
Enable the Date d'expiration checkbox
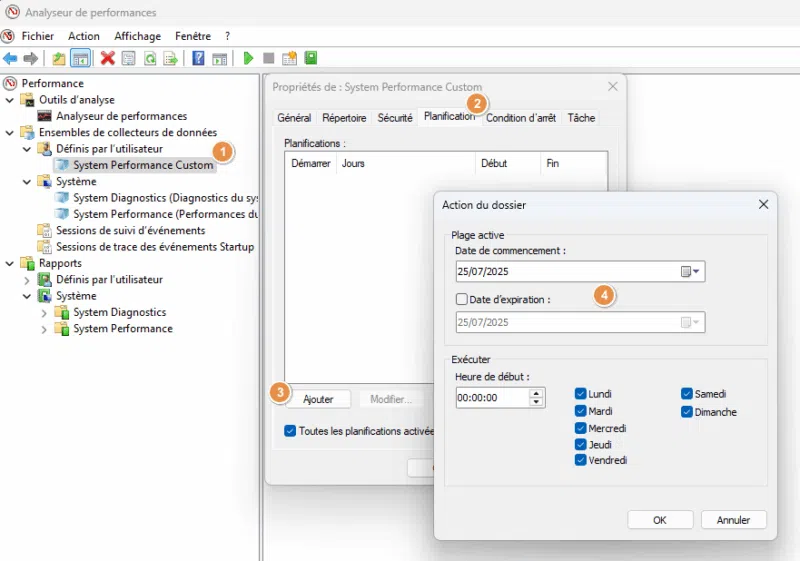(461, 298)
